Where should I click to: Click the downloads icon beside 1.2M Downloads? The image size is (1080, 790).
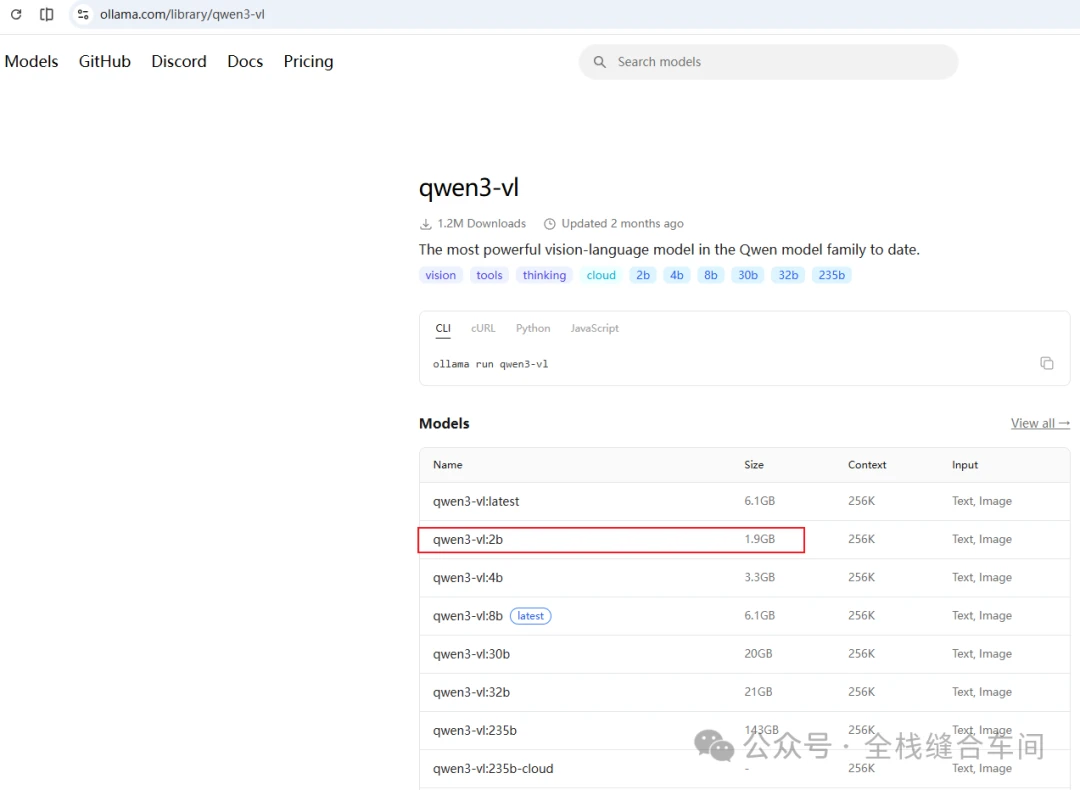click(x=426, y=224)
